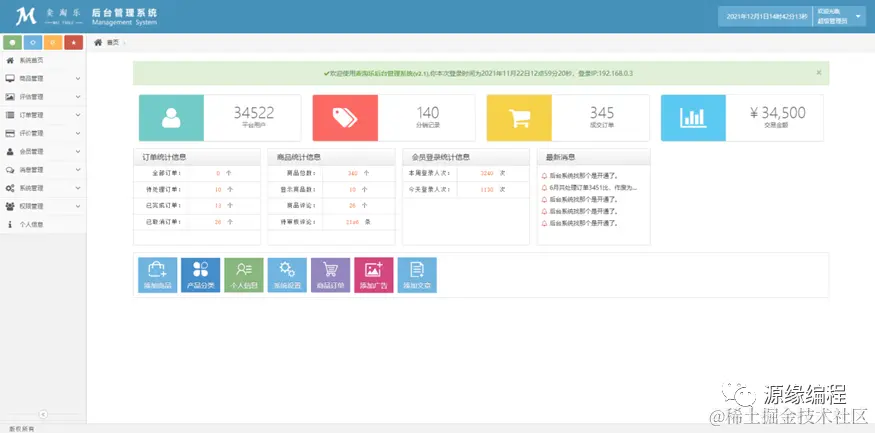Click the 商品统计信息 panel header
Image resolution: width=875 pixels, height=433 pixels.
tap(331, 157)
